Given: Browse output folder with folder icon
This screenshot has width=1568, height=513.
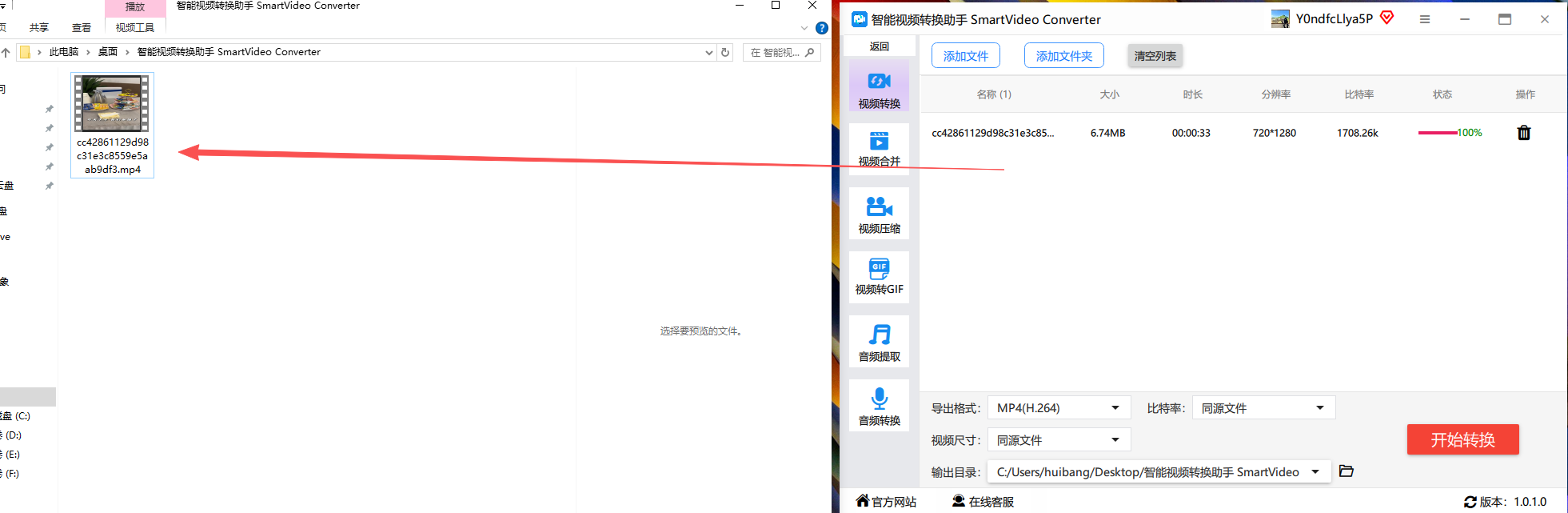Looking at the screenshot, I should pyautogui.click(x=1347, y=471).
